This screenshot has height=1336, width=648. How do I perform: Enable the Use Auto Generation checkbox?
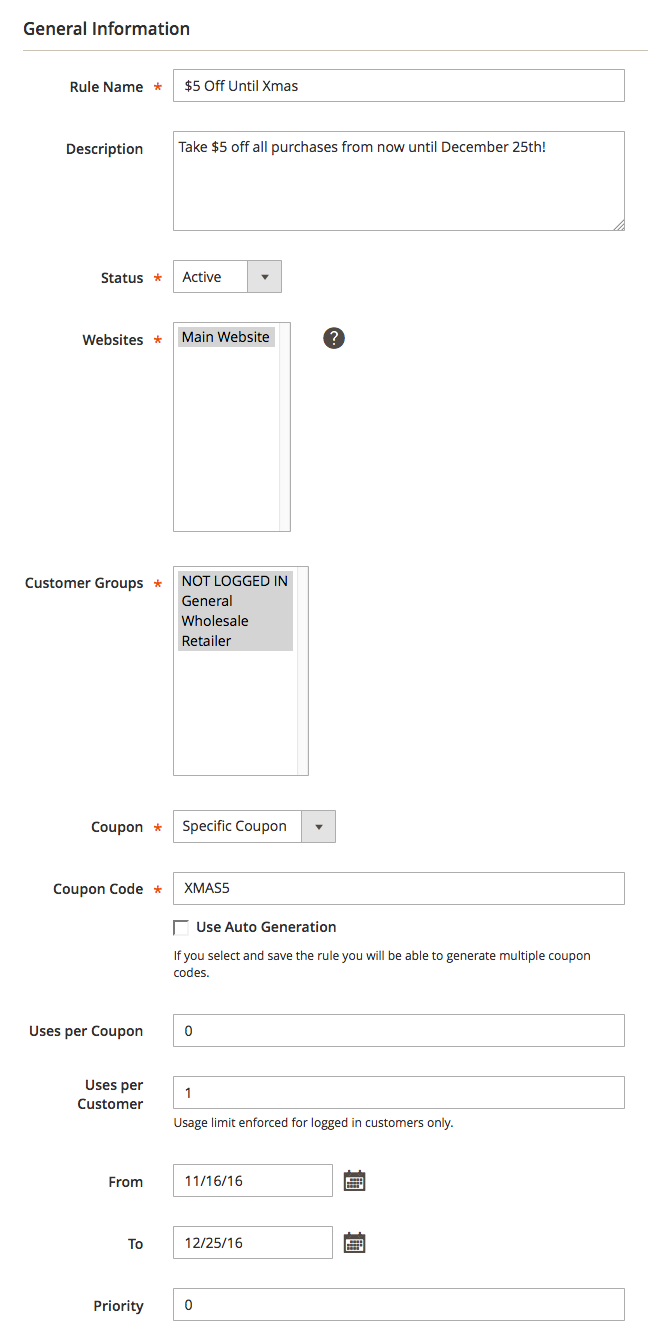(x=181, y=927)
